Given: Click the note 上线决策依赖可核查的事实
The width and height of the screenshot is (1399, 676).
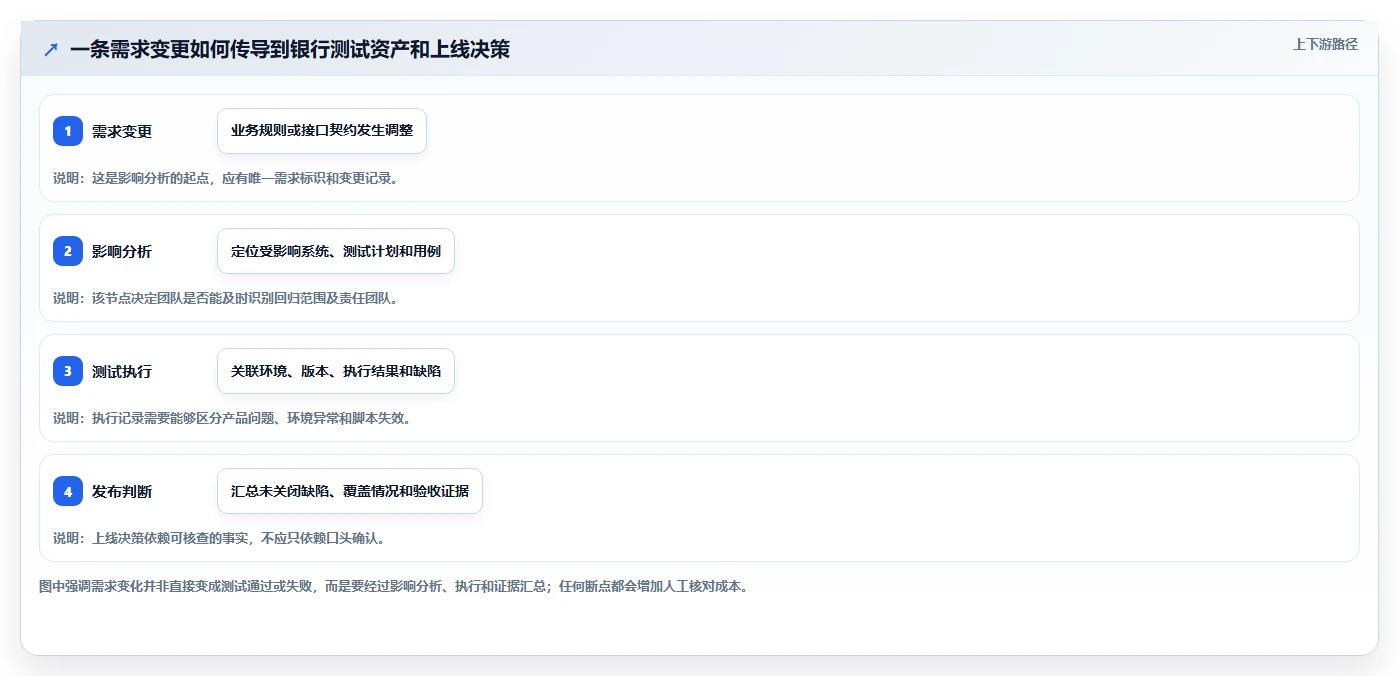Looking at the screenshot, I should [x=171, y=538].
